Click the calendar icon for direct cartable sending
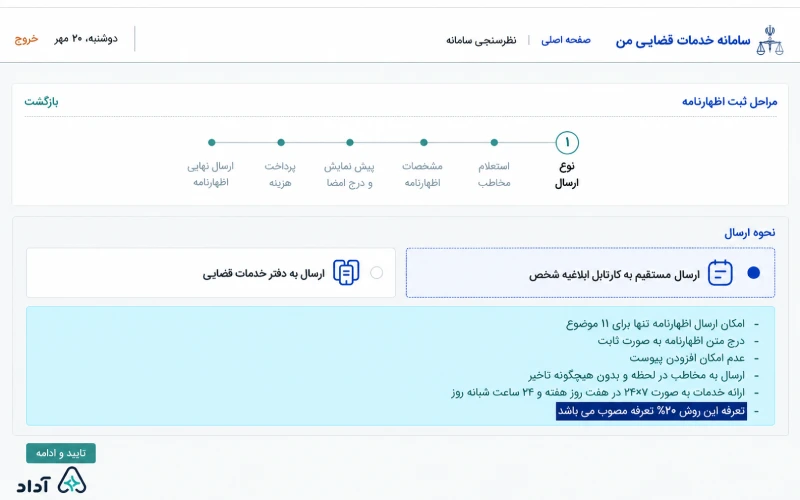Viewport: 800px width, 500px height. pos(720,273)
